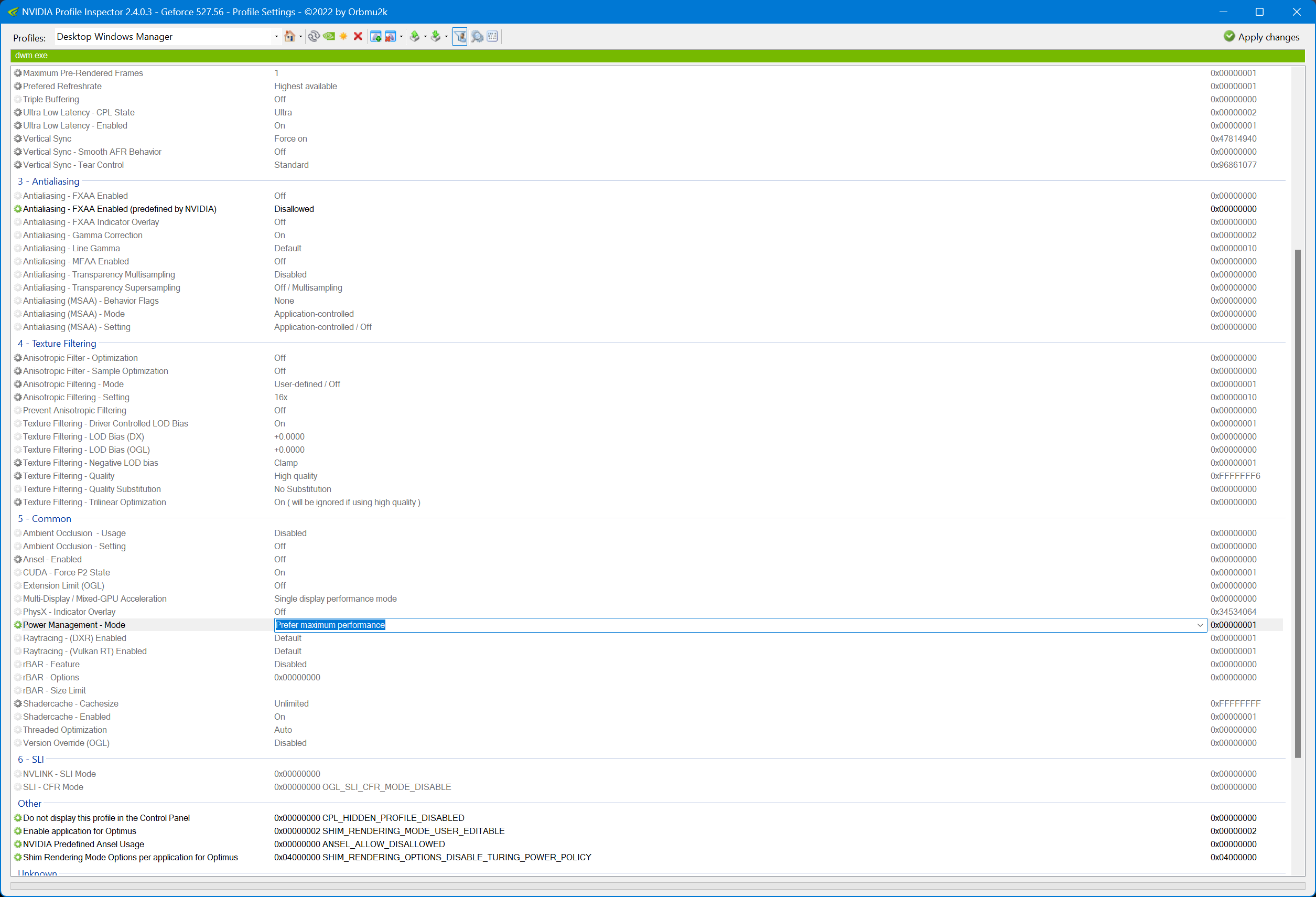Open the bit value editor grid icon

493,37
